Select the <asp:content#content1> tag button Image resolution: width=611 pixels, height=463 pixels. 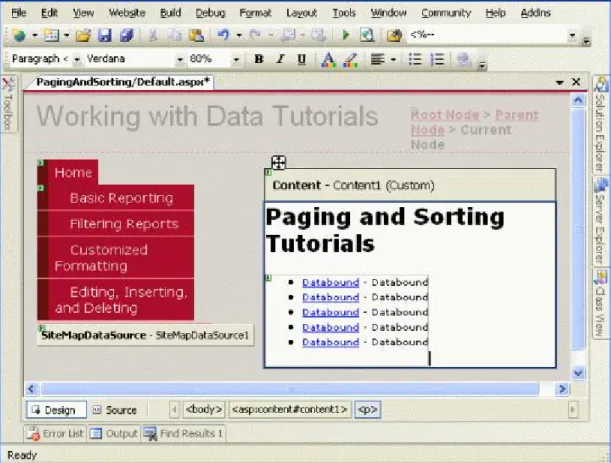pos(290,410)
